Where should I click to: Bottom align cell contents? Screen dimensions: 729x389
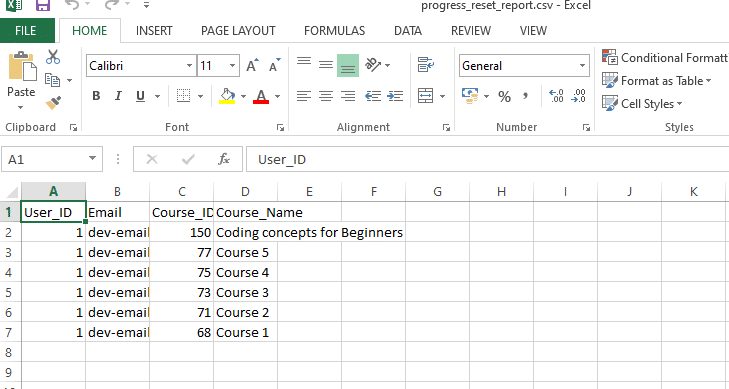348,65
